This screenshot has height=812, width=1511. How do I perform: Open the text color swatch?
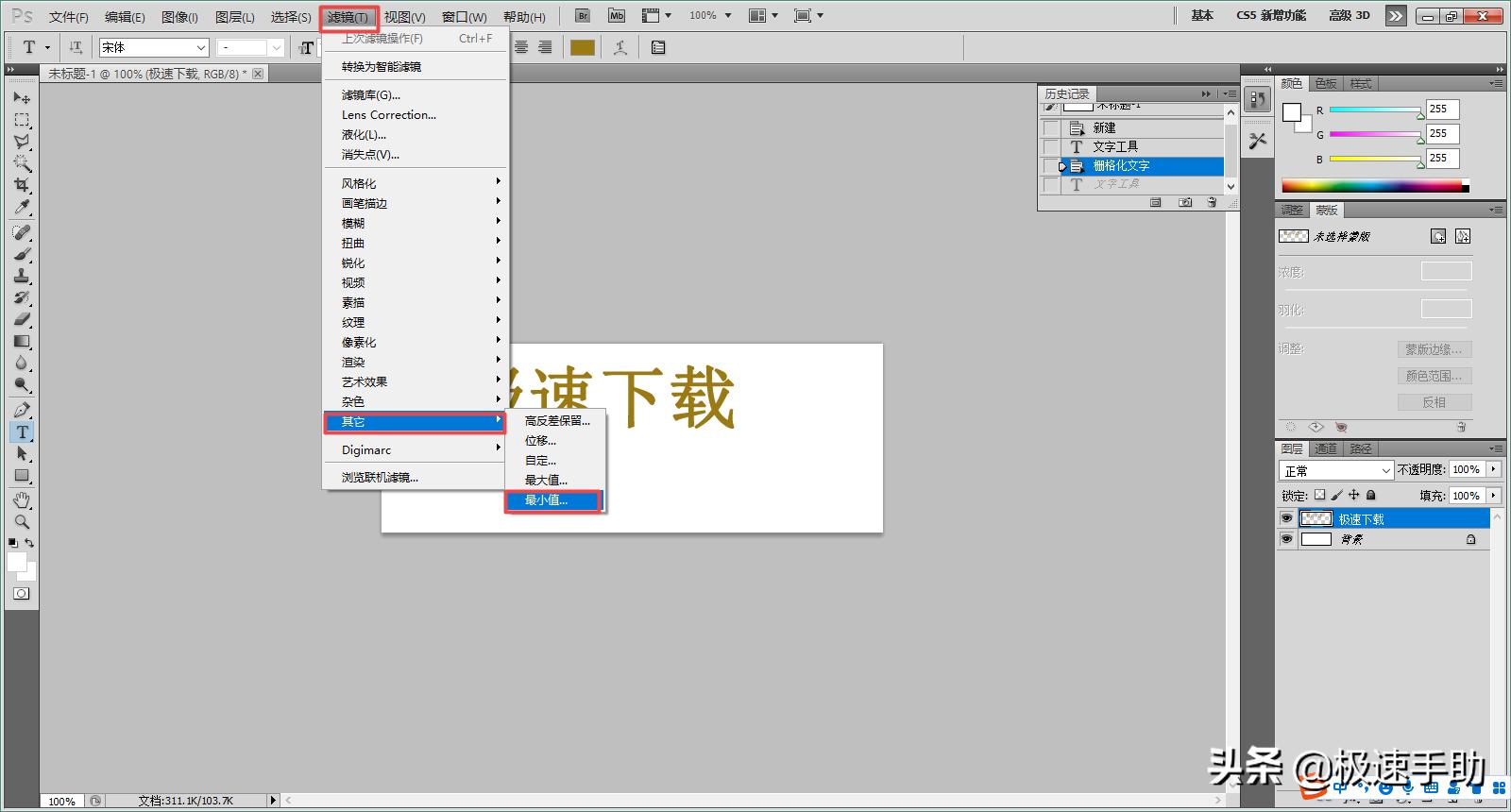coord(583,47)
